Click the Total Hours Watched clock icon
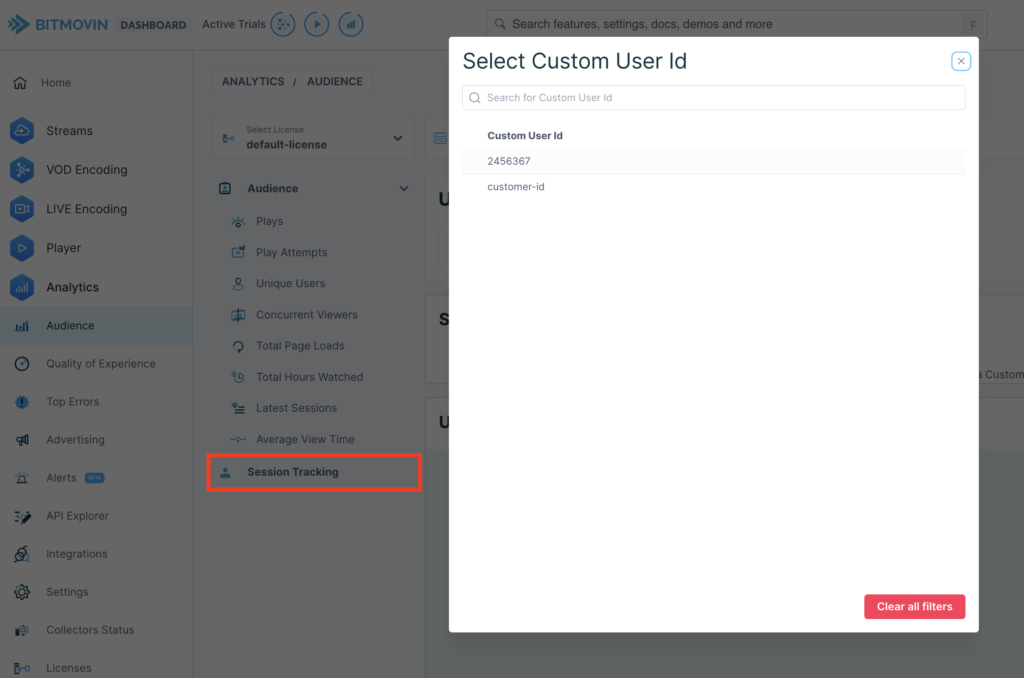 (x=238, y=377)
